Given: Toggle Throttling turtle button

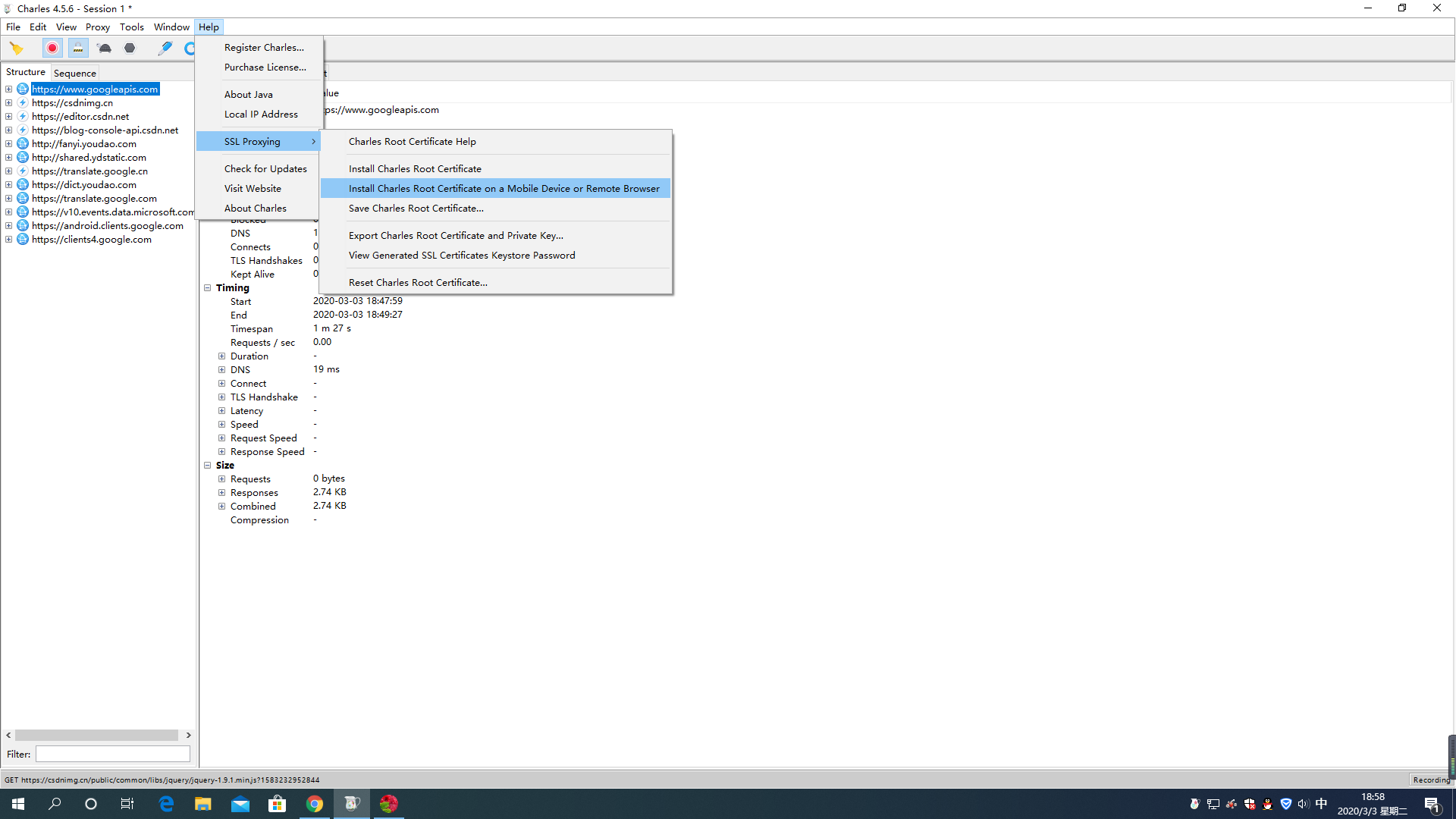Looking at the screenshot, I should click(105, 48).
